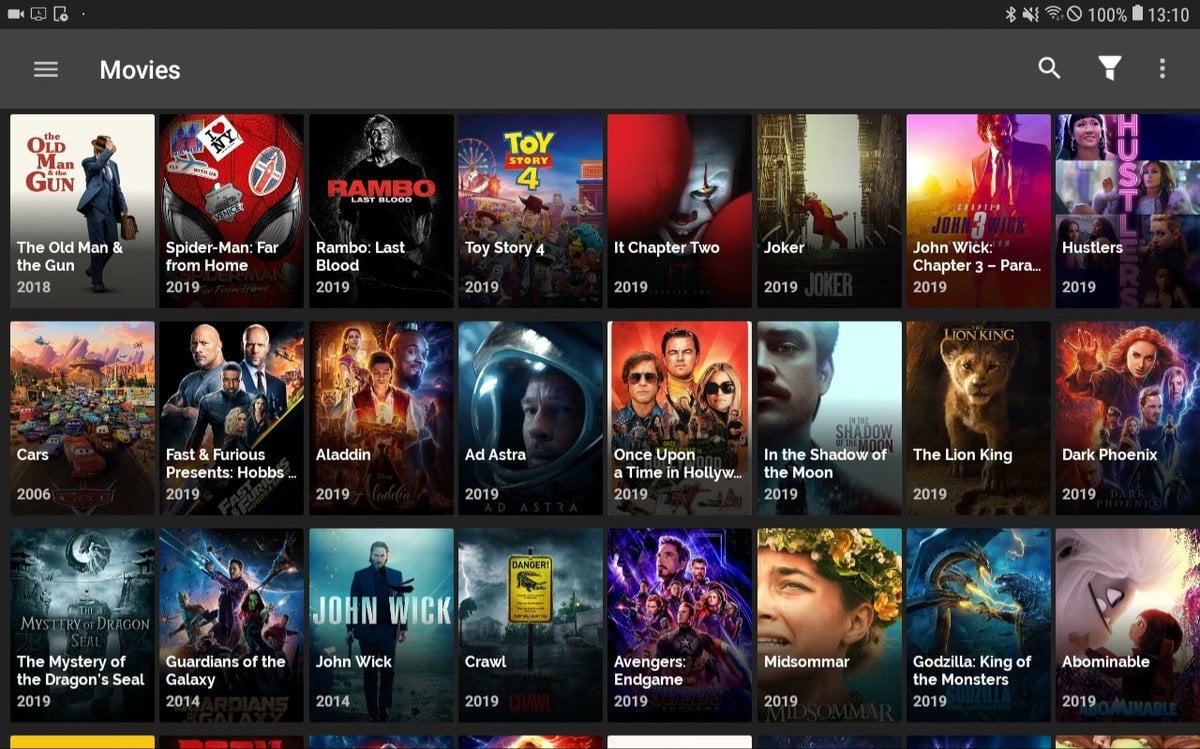The width and height of the screenshot is (1200, 749).
Task: Open the Abominable movie poster
Action: (1127, 625)
